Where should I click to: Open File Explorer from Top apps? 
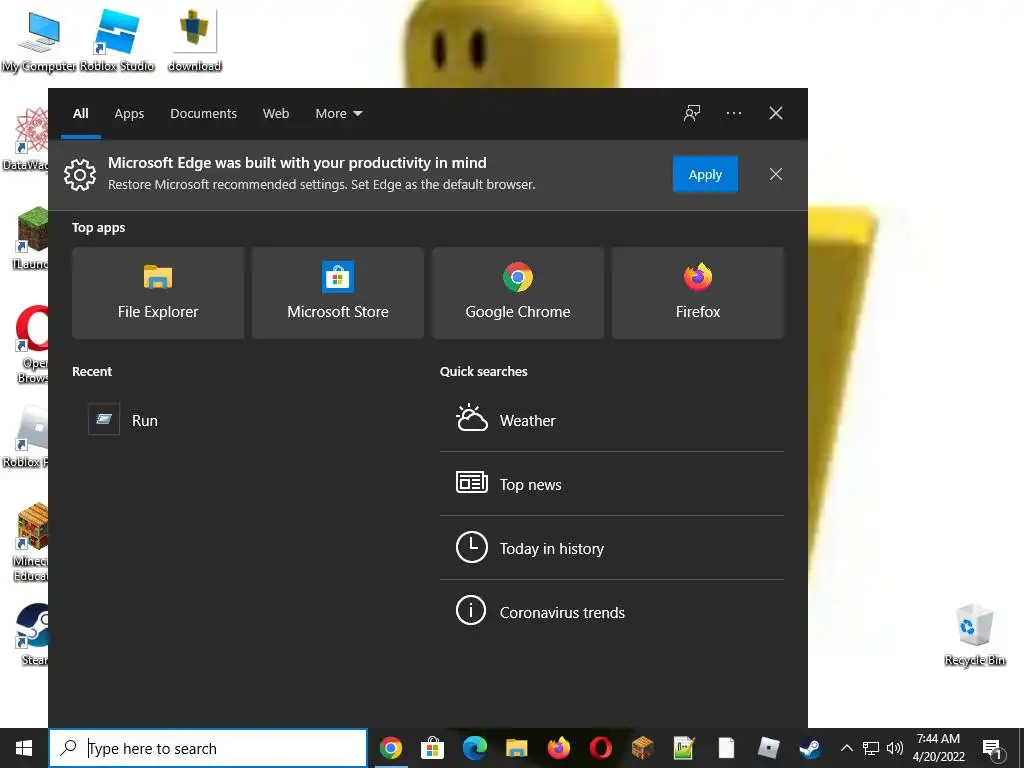pyautogui.click(x=158, y=293)
